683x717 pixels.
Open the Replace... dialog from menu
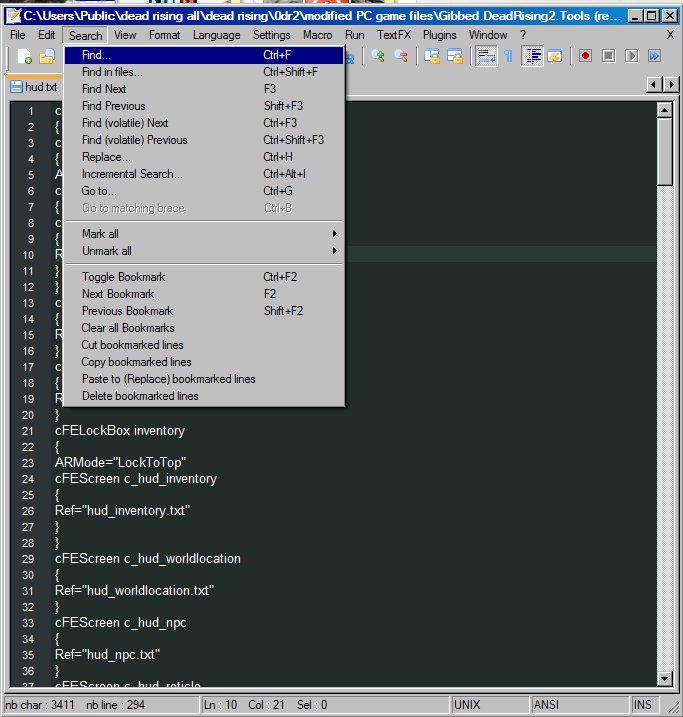pyautogui.click(x=204, y=157)
